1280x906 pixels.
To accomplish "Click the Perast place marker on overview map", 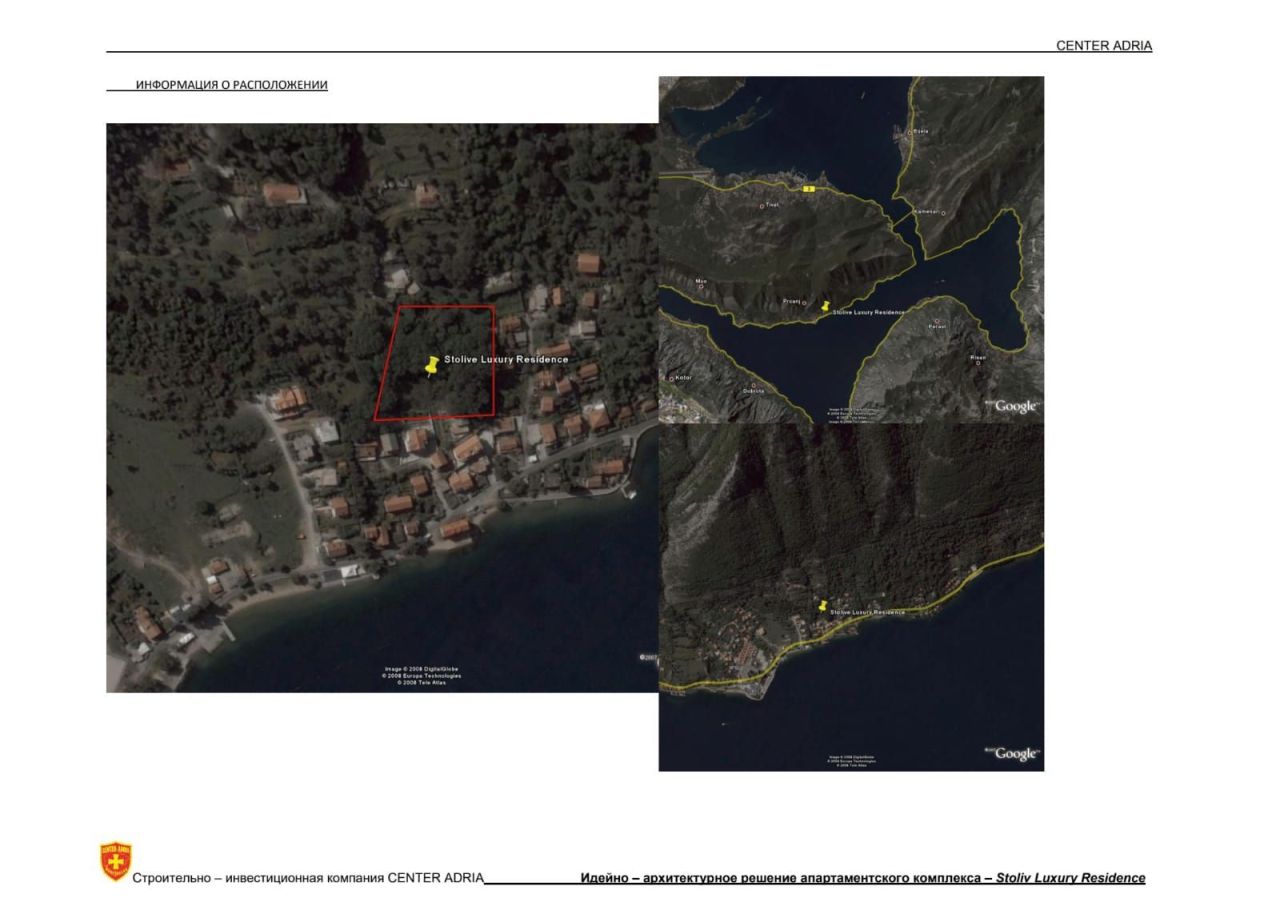I will point(936,321).
